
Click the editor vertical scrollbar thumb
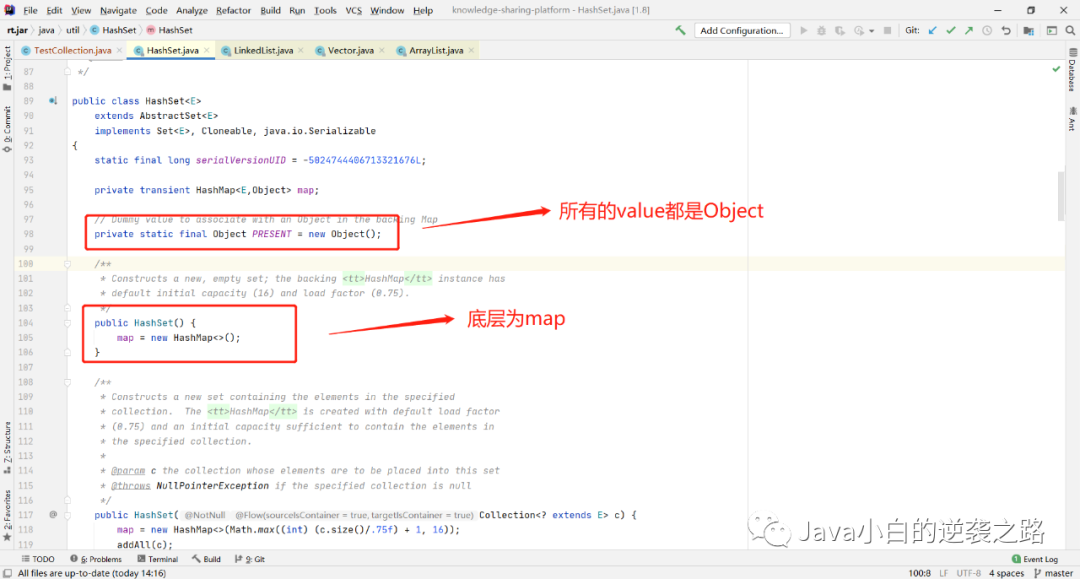click(x=1061, y=196)
